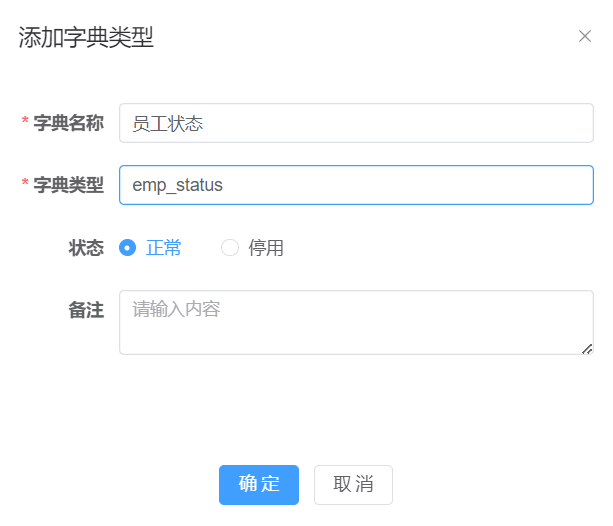This screenshot has width=613, height=526.
Task: Click the resize handle of 备注 textarea
Action: [x=587, y=348]
